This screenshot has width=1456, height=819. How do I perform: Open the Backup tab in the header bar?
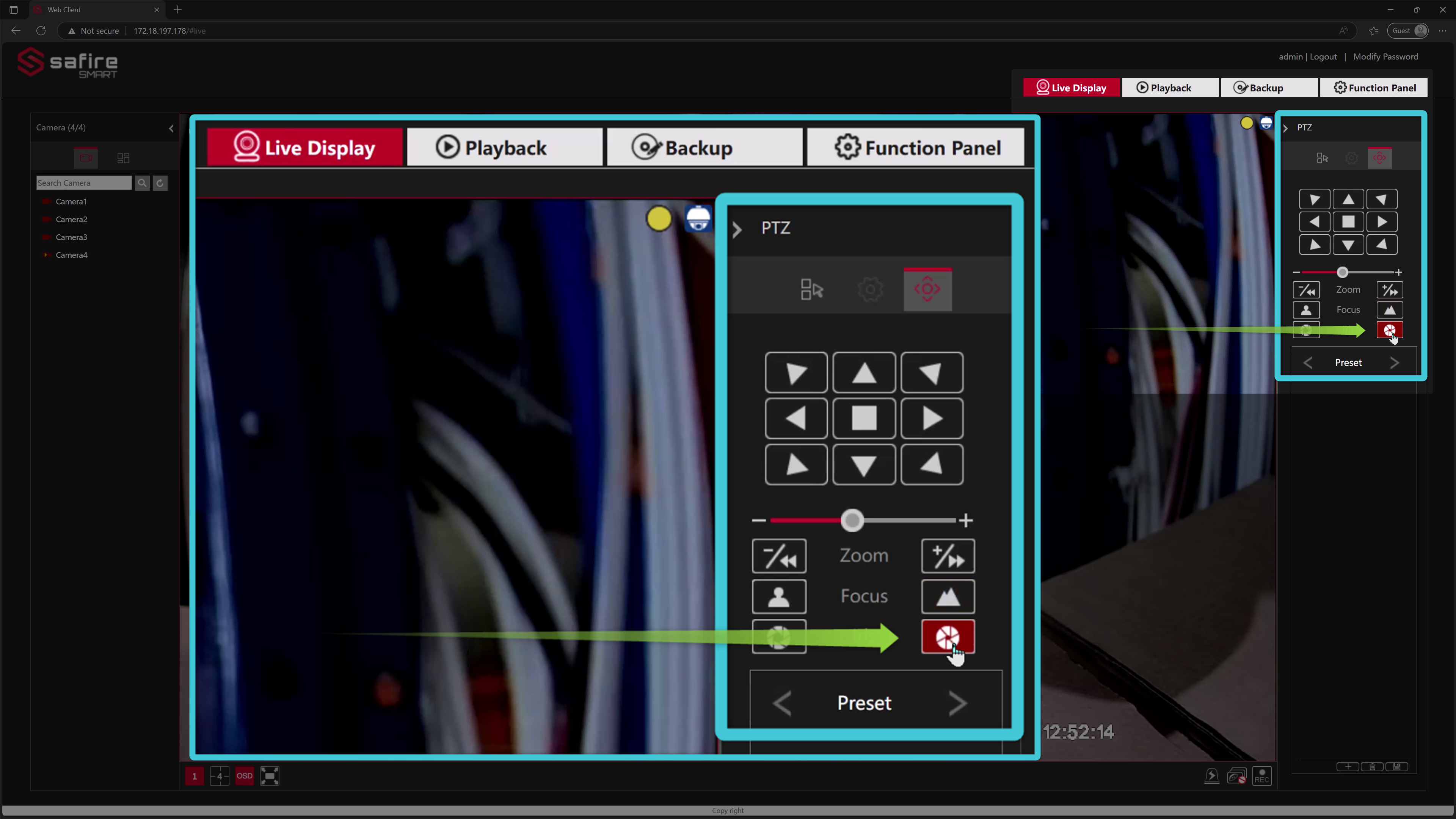tap(1269, 88)
